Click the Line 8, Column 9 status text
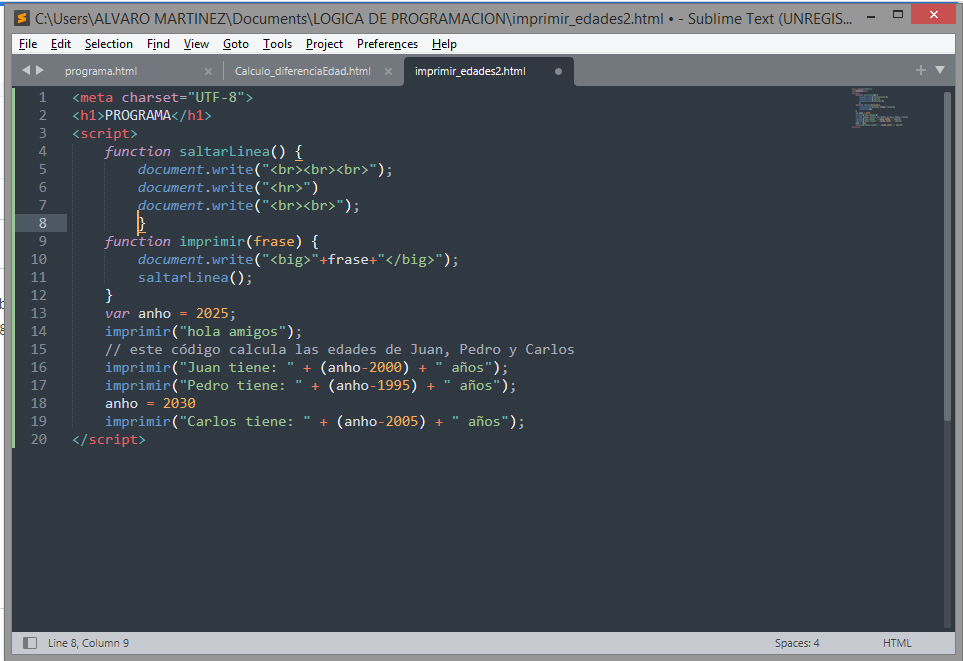The width and height of the screenshot is (963, 661). click(x=88, y=643)
